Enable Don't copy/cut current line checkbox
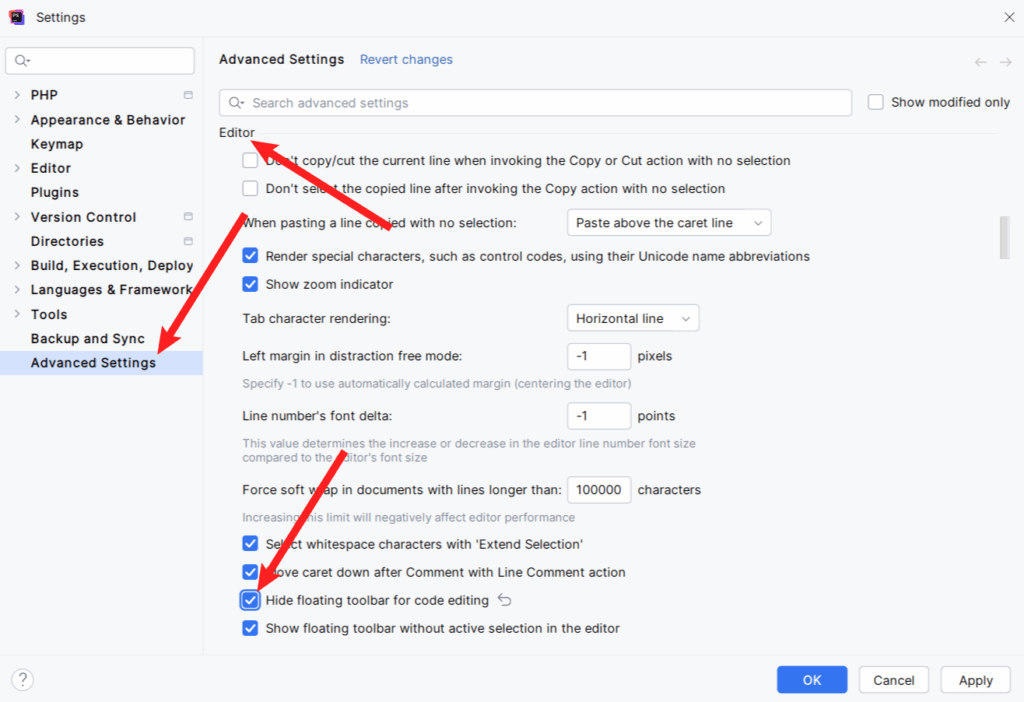 [250, 161]
